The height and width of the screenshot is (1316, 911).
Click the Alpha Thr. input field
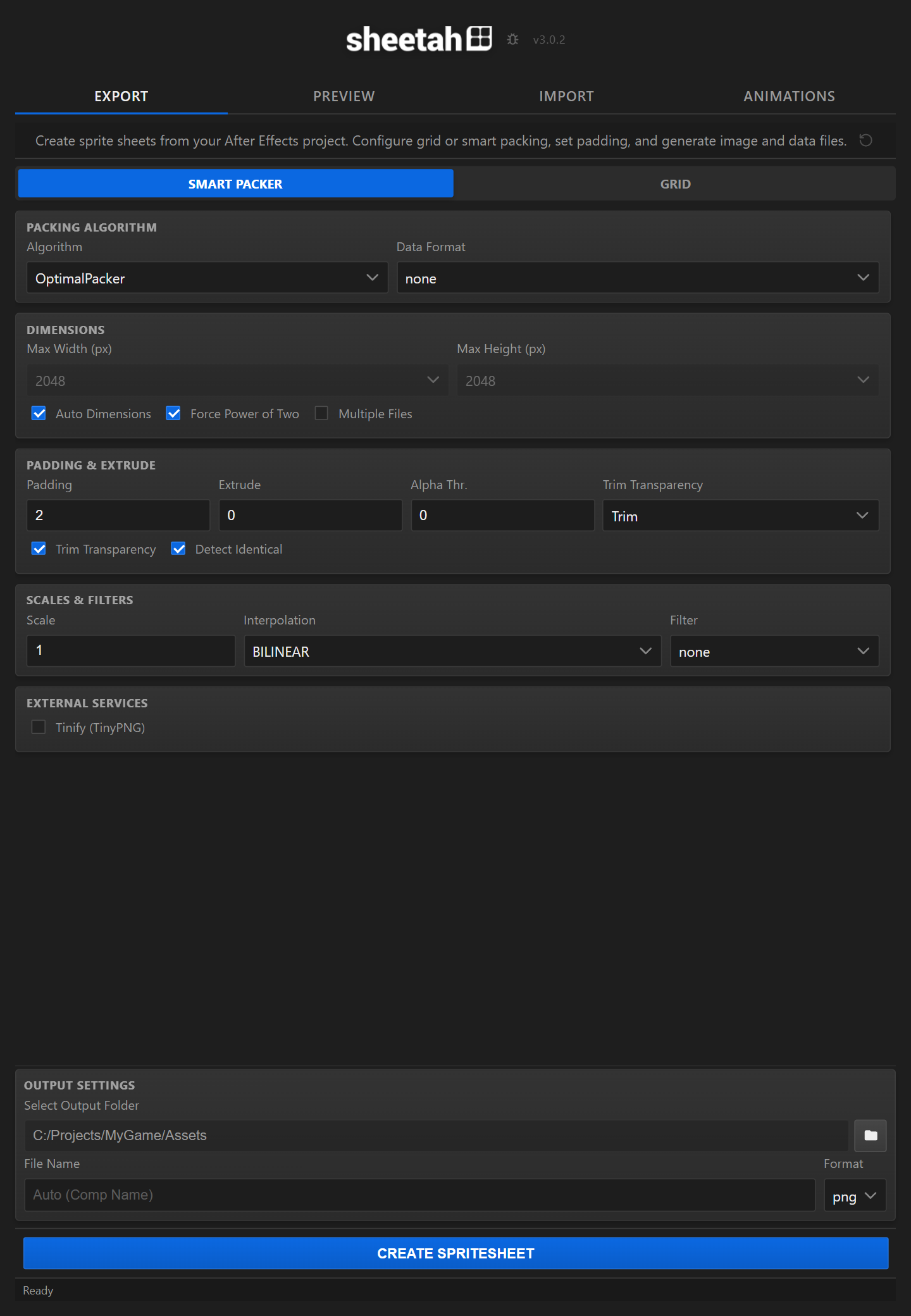pos(502,515)
